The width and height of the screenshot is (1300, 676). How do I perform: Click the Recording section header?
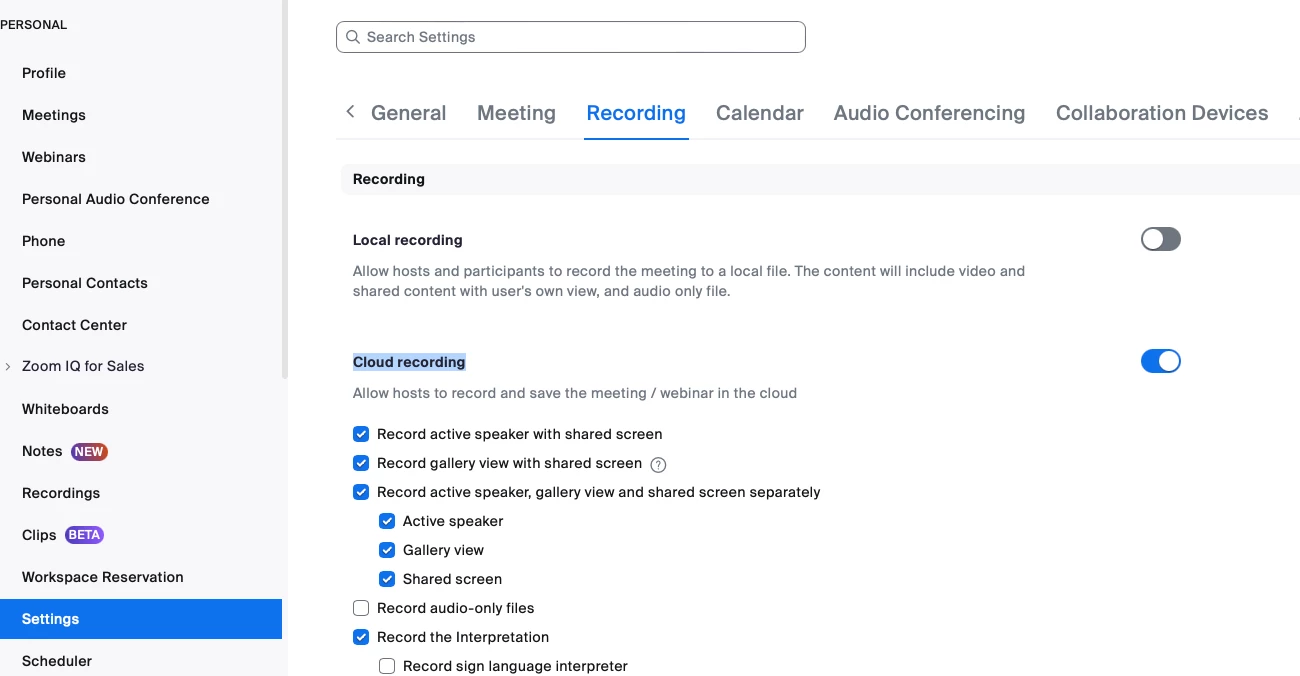point(389,179)
